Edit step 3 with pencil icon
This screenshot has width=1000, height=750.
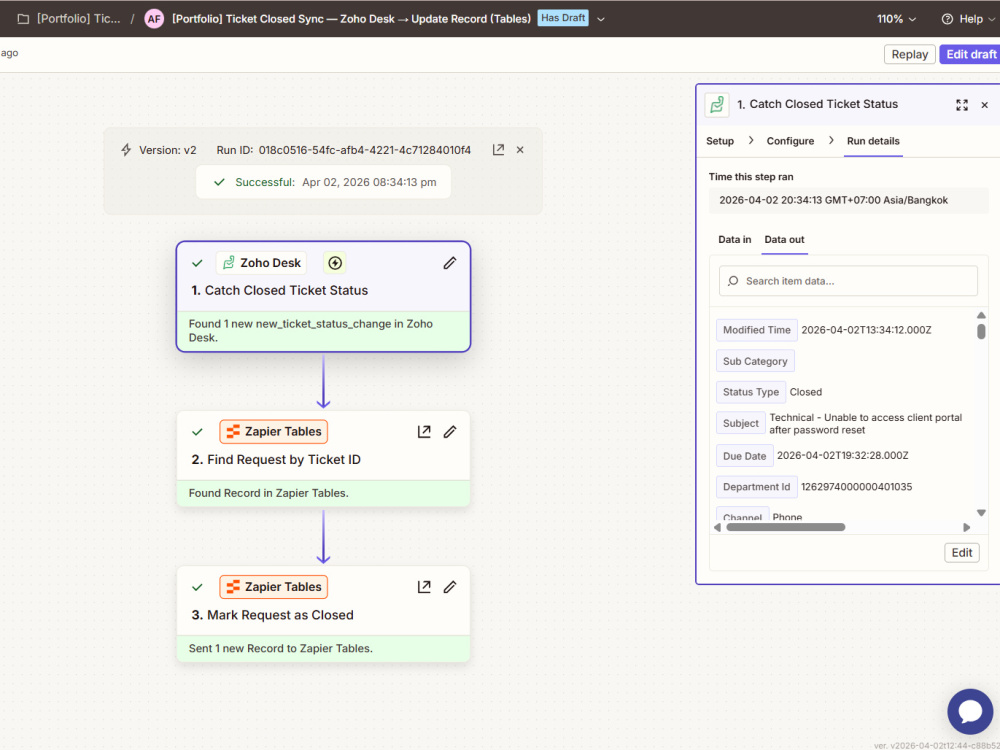coord(450,587)
